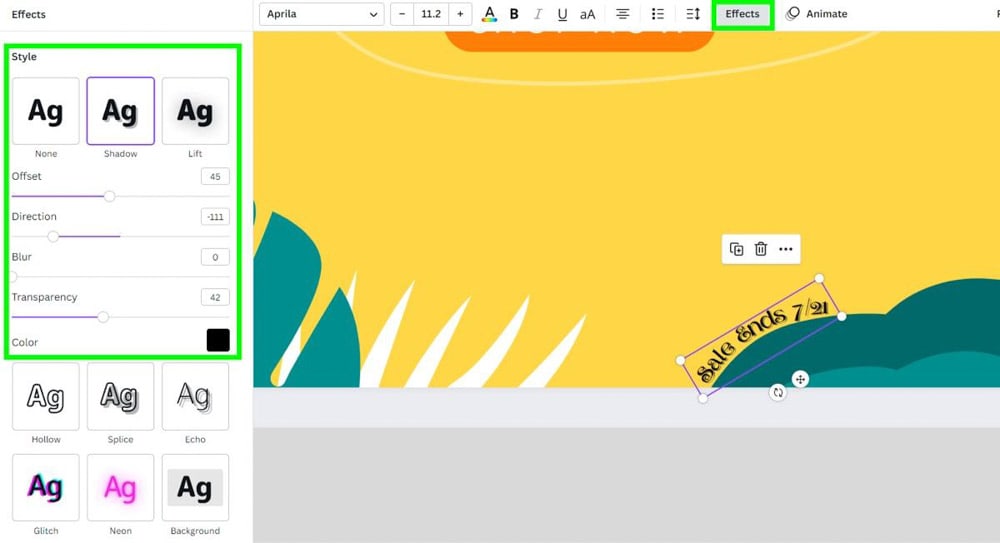Delete the selected text with trash icon

tap(761, 249)
